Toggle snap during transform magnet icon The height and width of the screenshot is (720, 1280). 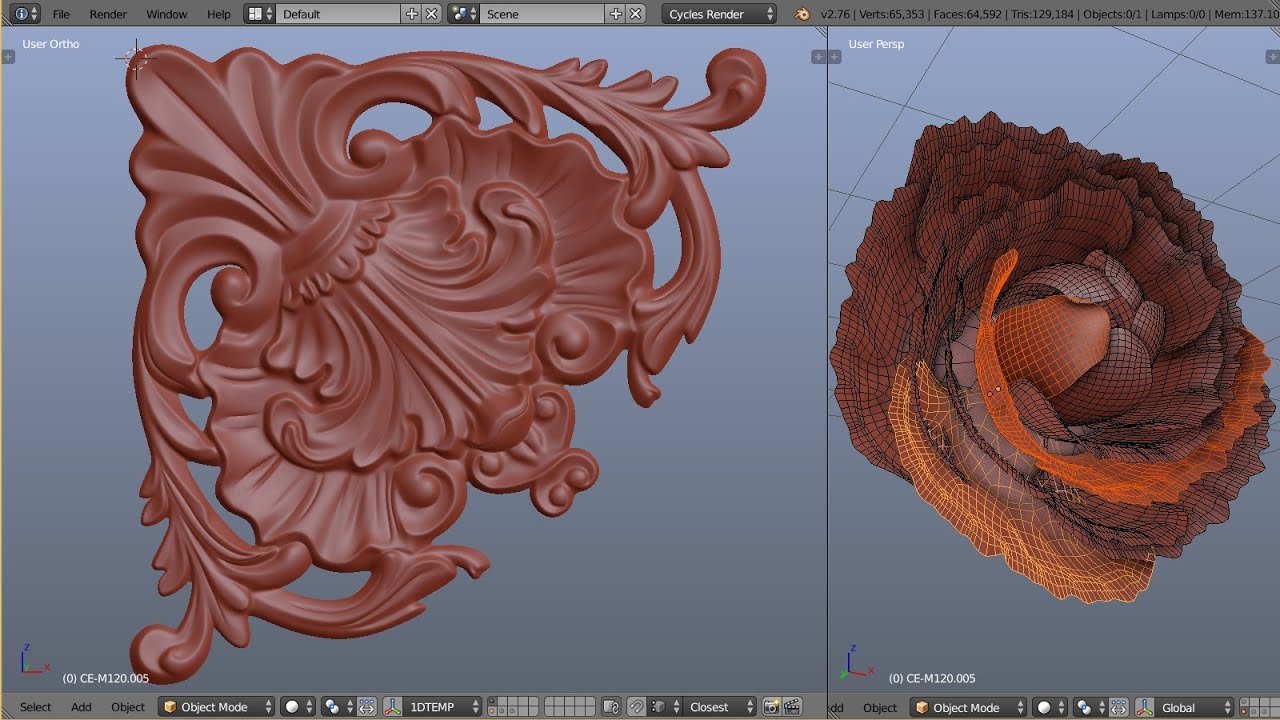636,707
